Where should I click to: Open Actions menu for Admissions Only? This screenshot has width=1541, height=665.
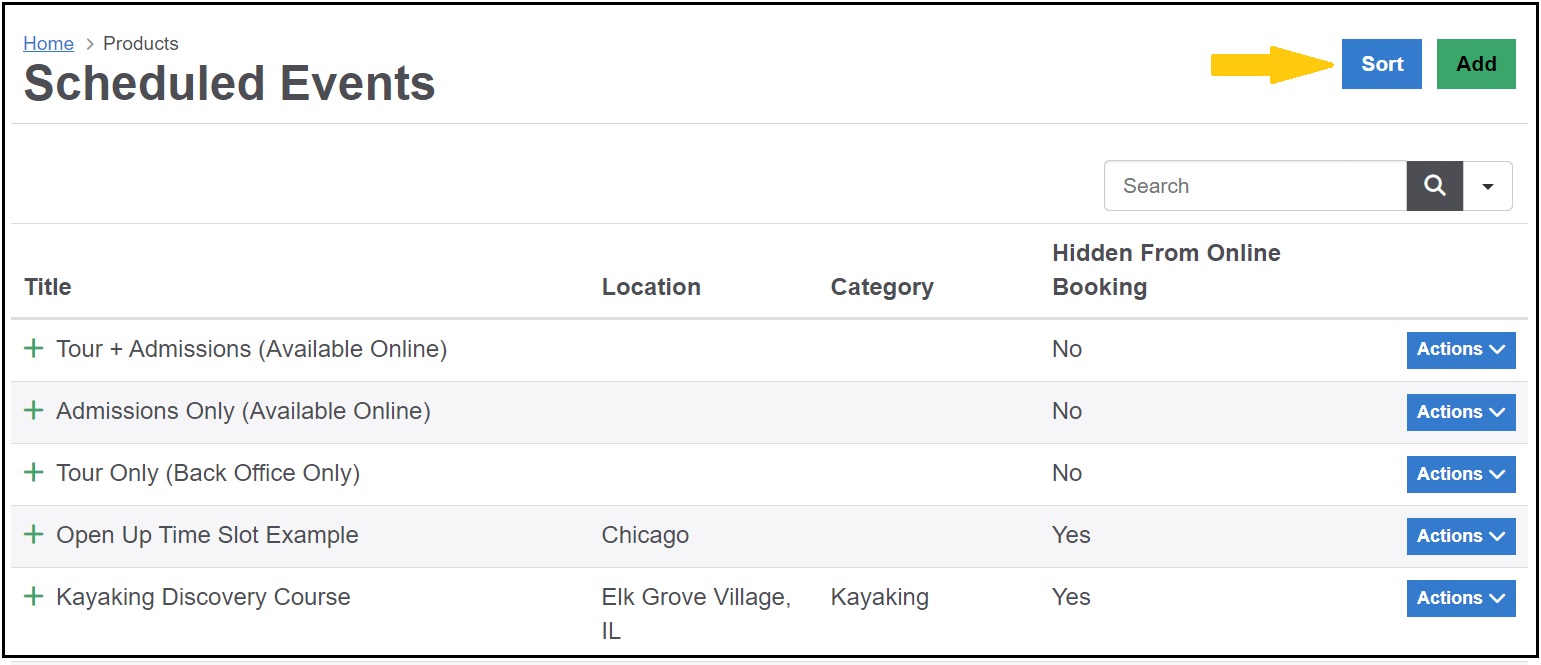click(x=1461, y=412)
